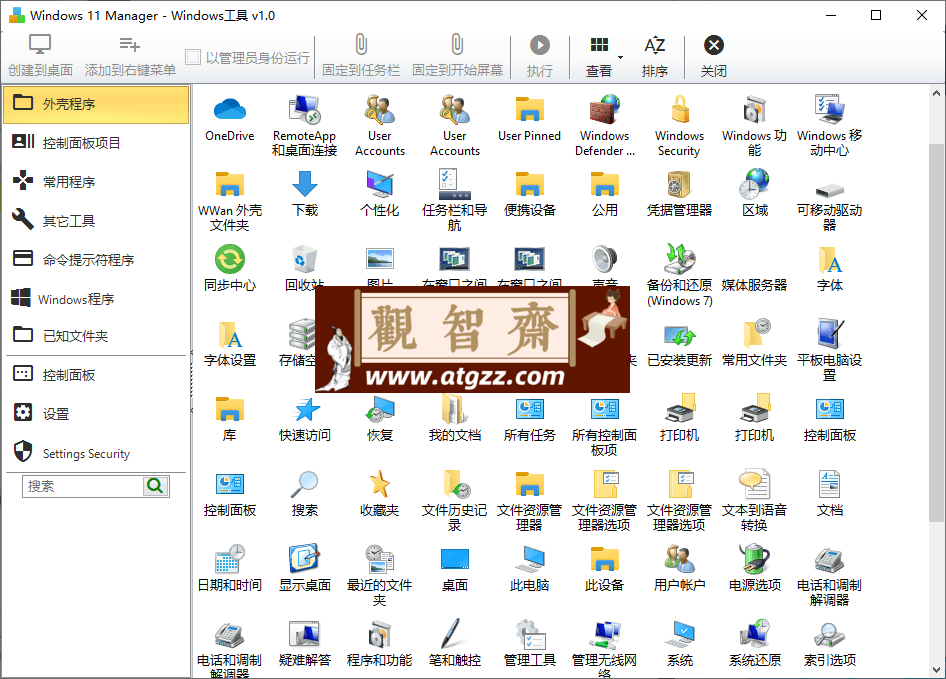Select the 区域 globe icon
The width and height of the screenshot is (946, 679).
point(754,184)
